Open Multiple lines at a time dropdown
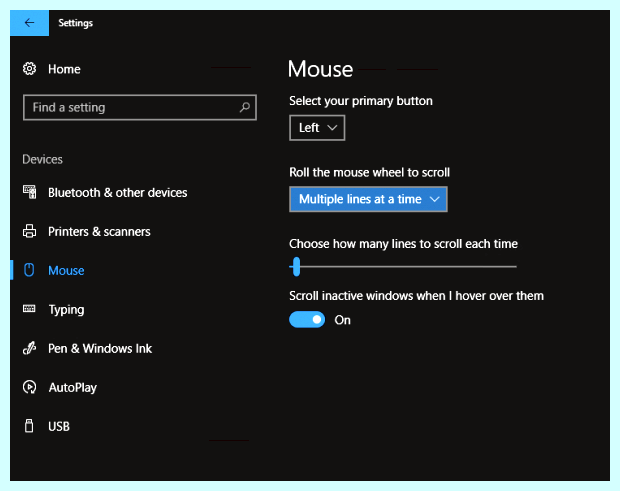The height and width of the screenshot is (491, 620). point(368,199)
